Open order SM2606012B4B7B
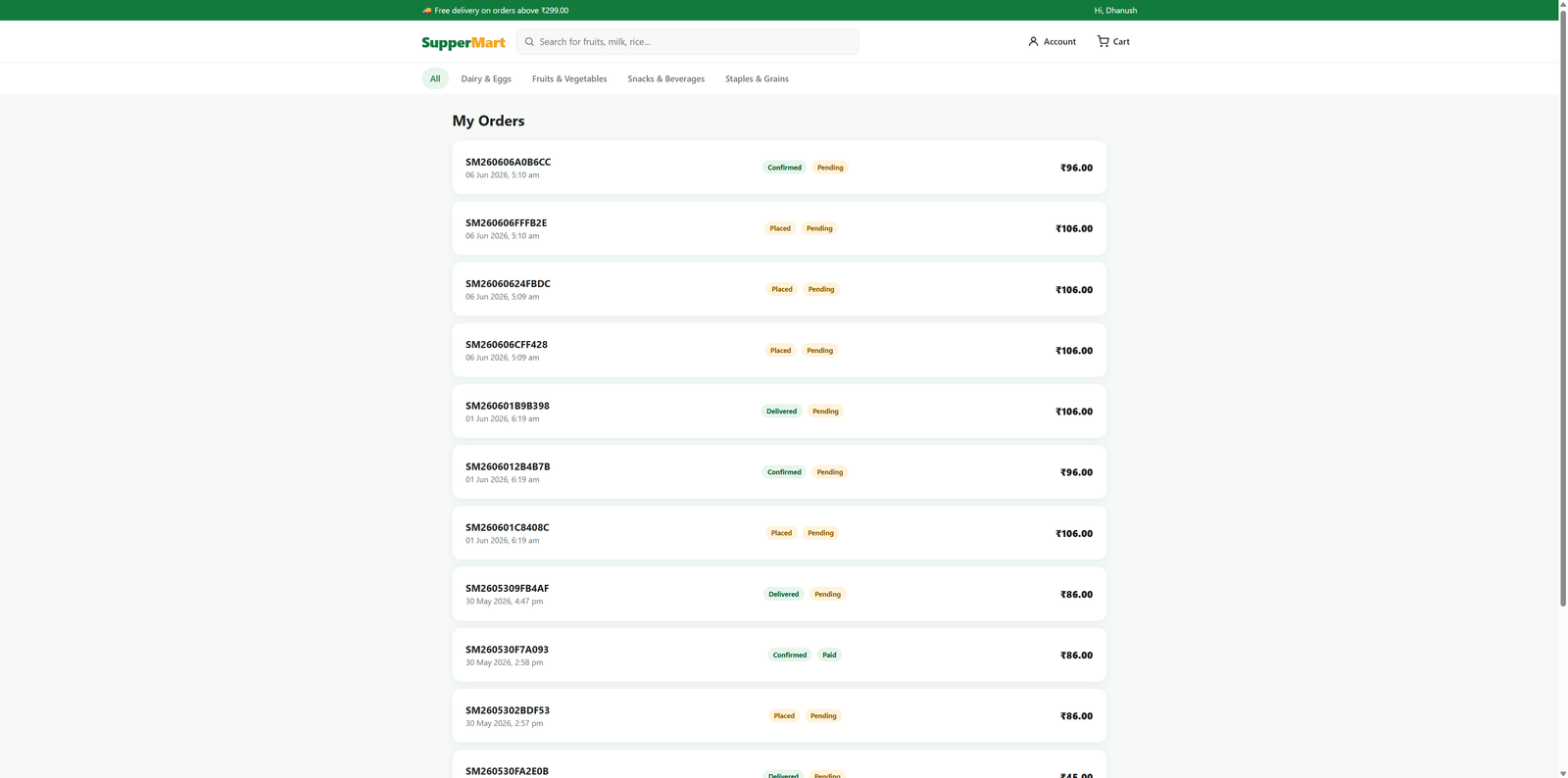The width and height of the screenshot is (1568, 778). pos(779,472)
